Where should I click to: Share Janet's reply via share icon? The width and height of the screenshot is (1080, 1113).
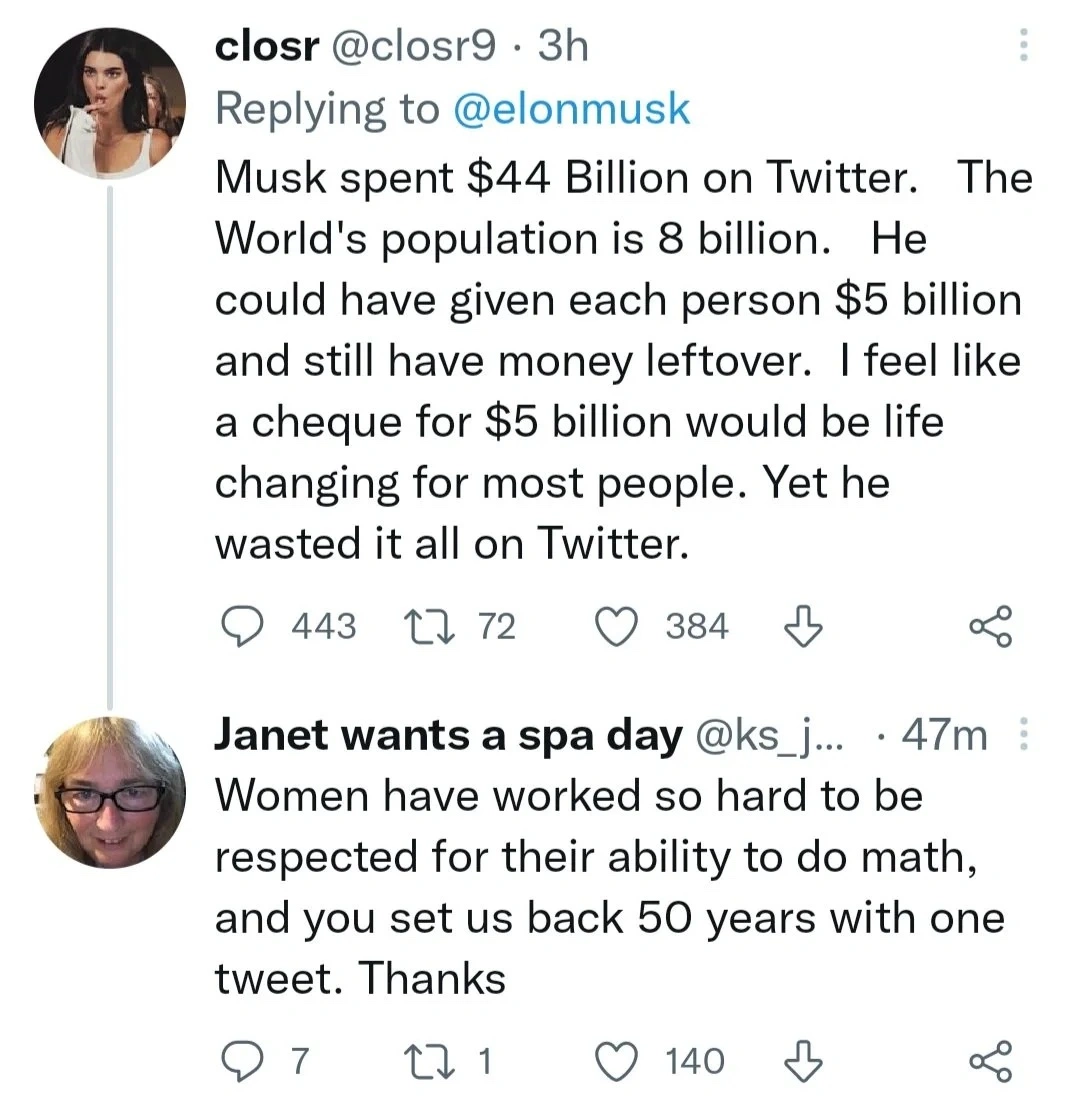tap(990, 1061)
